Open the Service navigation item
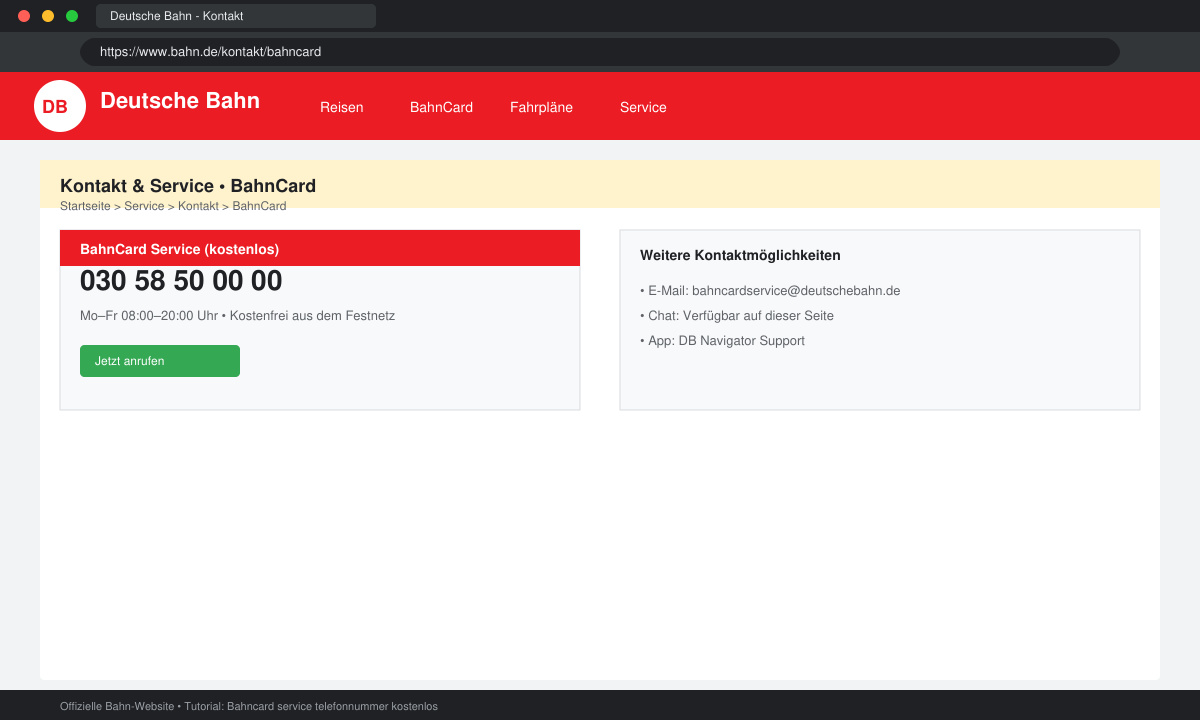The image size is (1200, 720). point(643,107)
